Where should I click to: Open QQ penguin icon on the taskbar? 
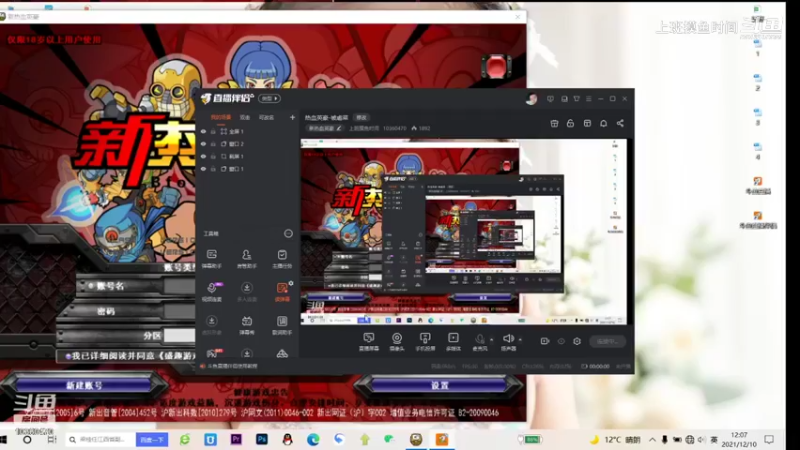287,439
